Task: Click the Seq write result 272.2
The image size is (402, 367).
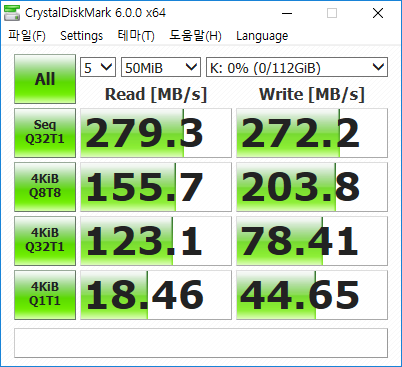Action: click(312, 133)
